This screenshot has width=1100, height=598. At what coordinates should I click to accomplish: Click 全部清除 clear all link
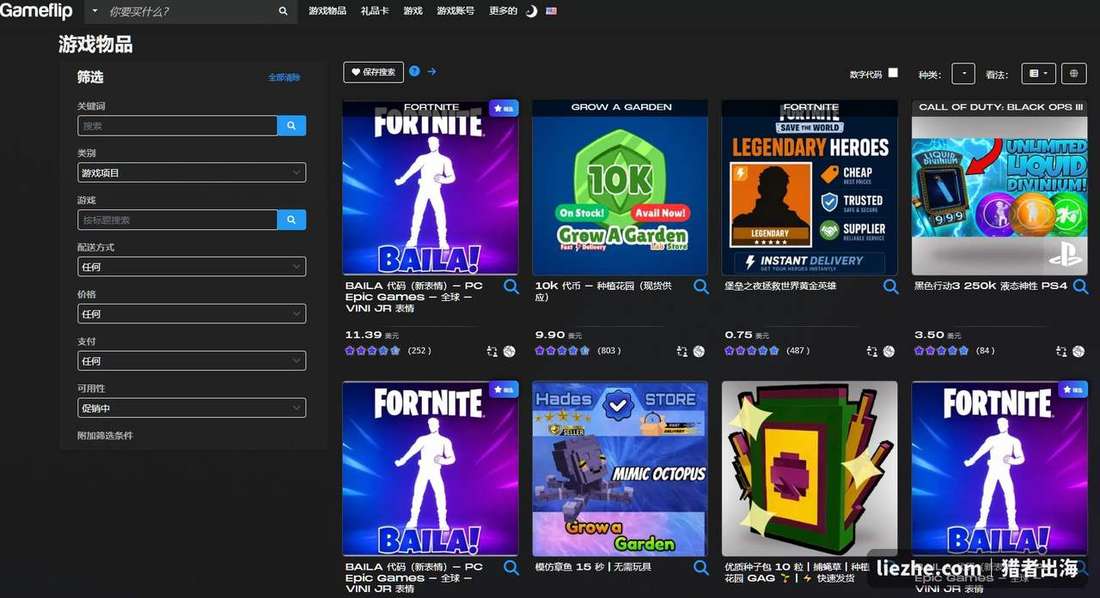point(284,77)
